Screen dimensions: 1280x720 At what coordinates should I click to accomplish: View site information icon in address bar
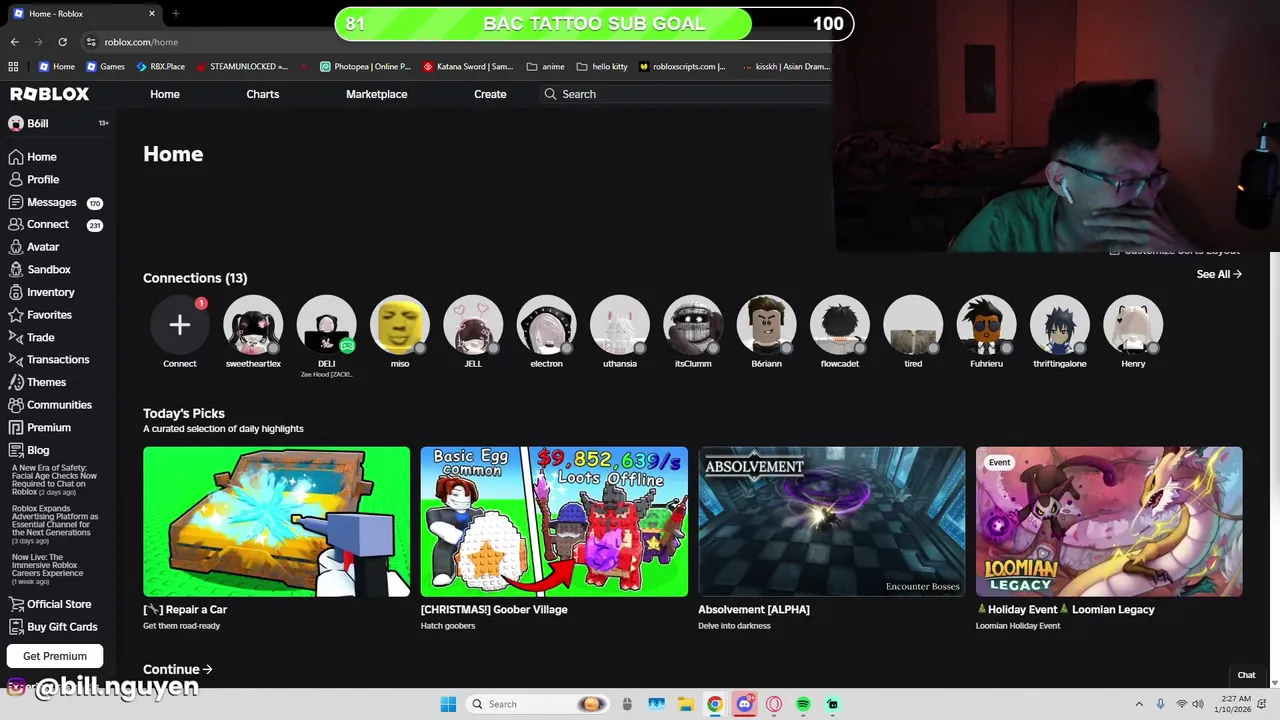tap(91, 42)
